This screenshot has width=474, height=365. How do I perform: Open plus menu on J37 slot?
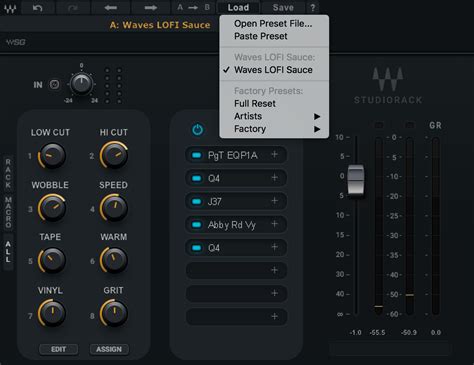(275, 201)
